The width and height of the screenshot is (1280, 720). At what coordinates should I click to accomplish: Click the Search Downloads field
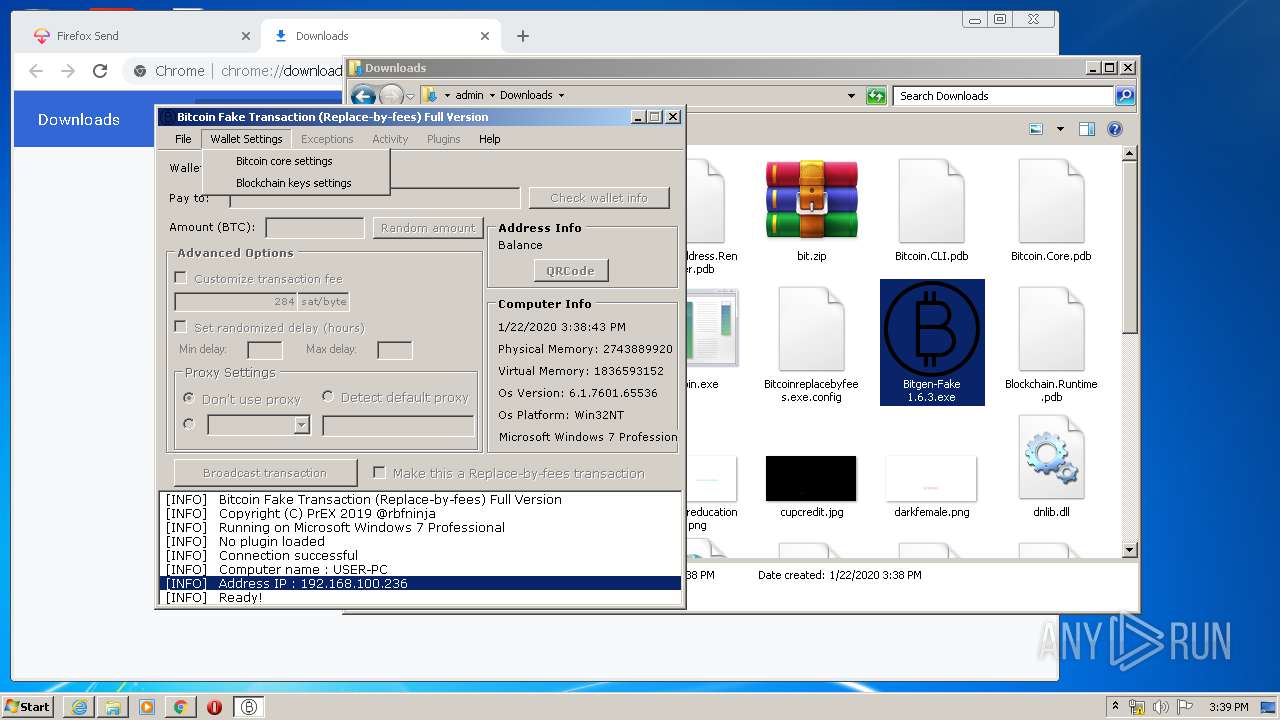[x=1003, y=96]
